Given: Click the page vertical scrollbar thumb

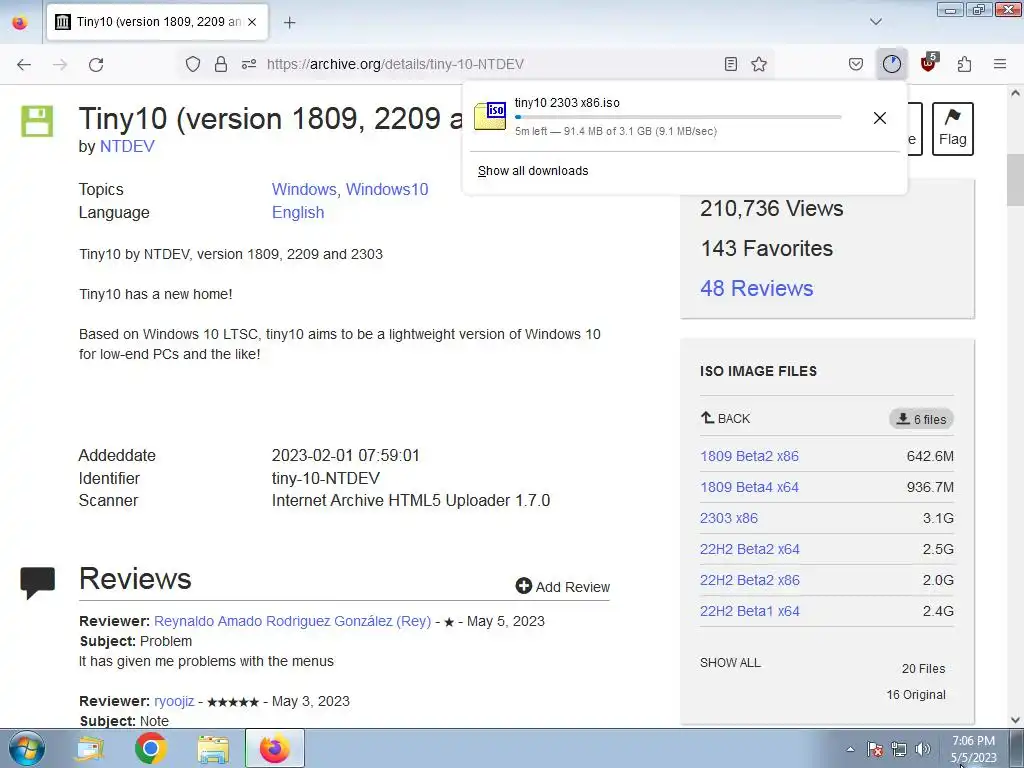Looking at the screenshot, I should [x=1015, y=180].
